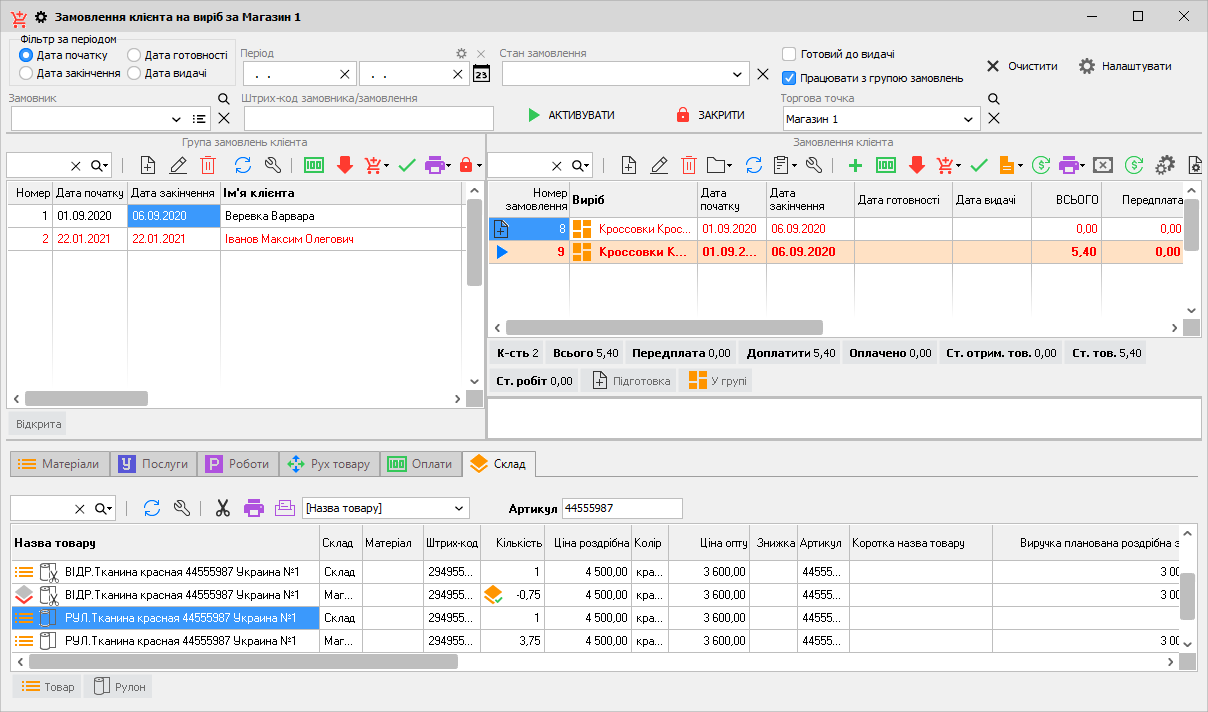Expand the Торгова точка combo box
This screenshot has width=1208, height=712.
(x=968, y=119)
